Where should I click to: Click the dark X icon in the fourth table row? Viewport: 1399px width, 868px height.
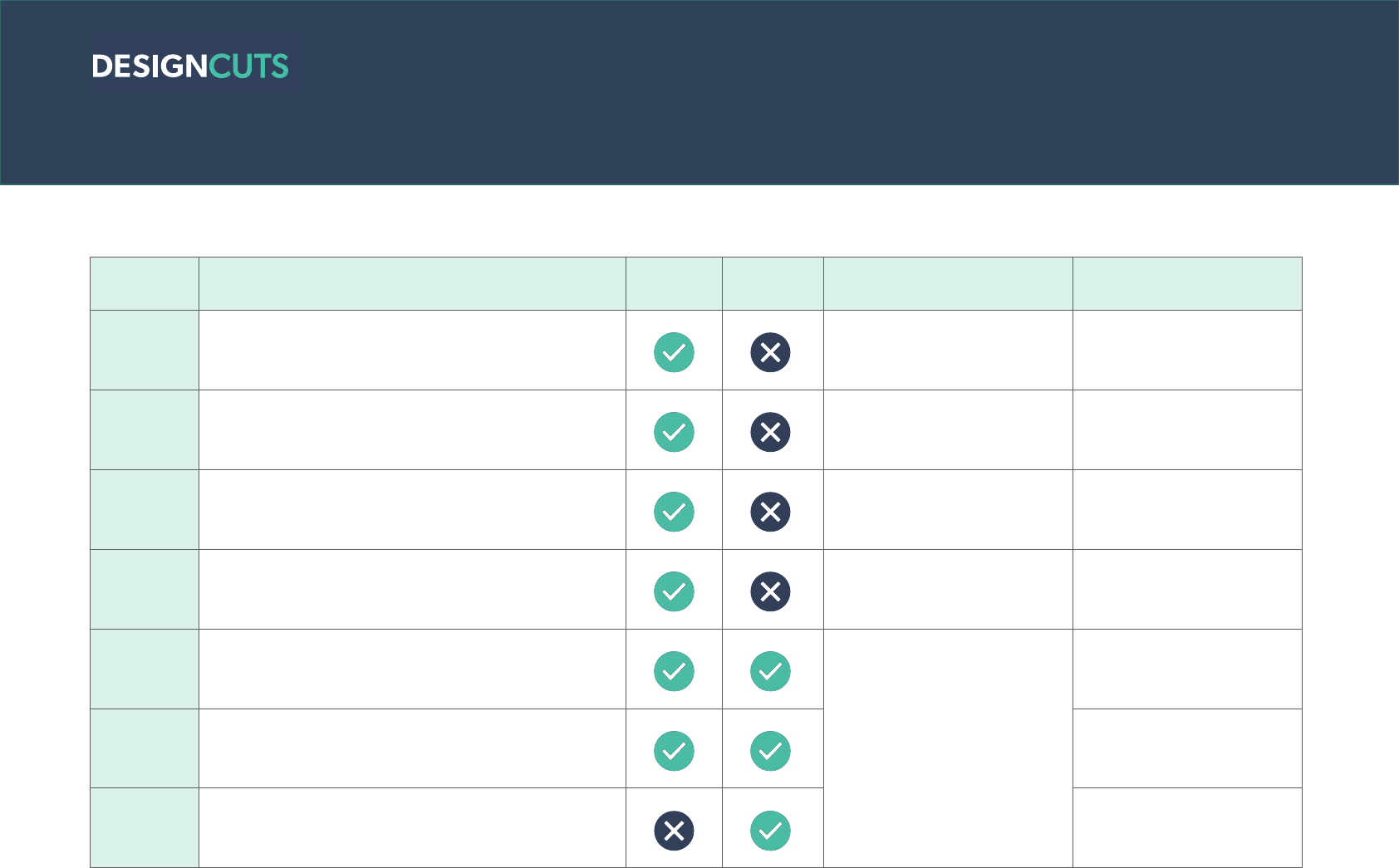[770, 591]
